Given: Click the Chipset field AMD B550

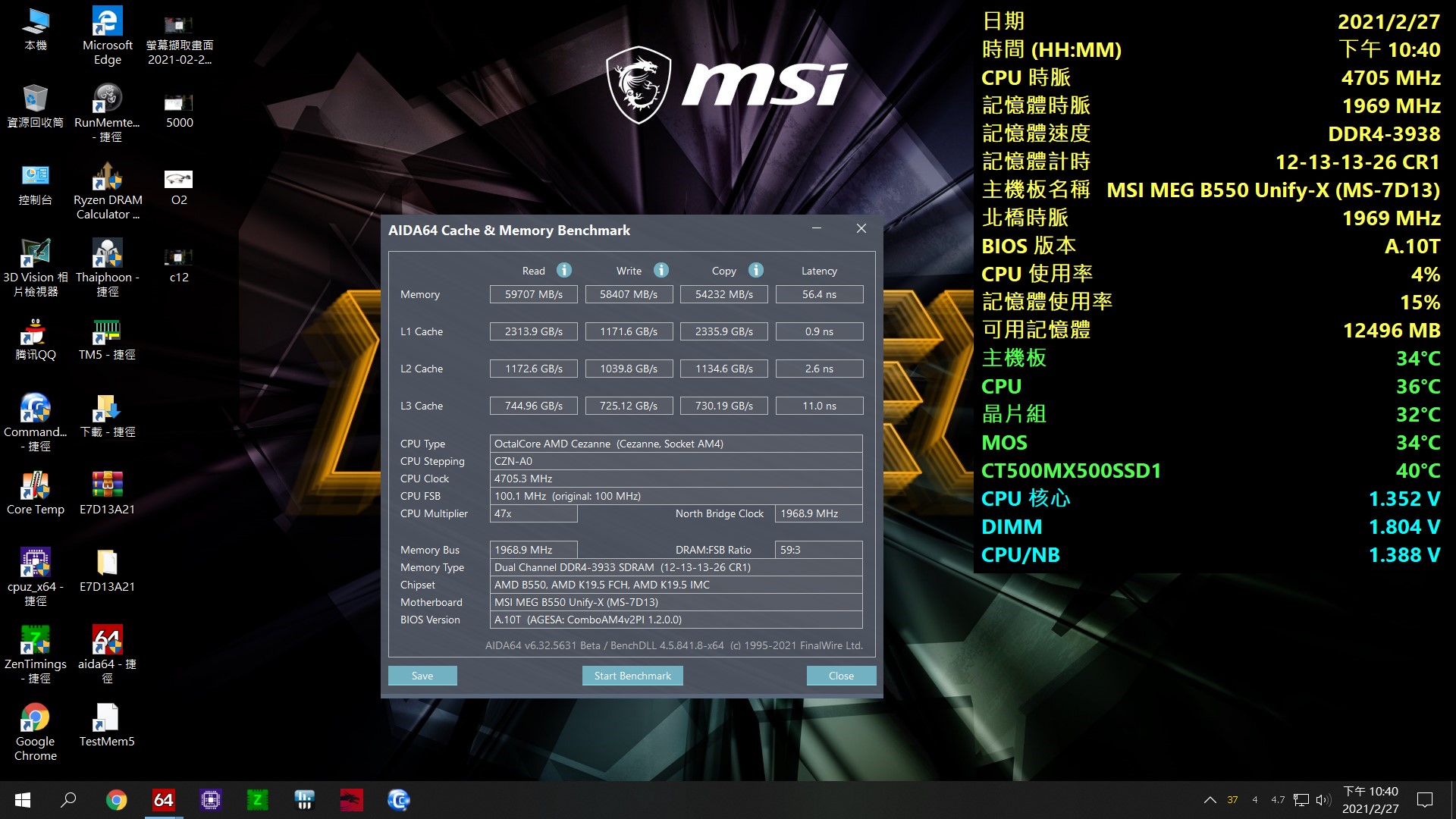Looking at the screenshot, I should (x=676, y=585).
